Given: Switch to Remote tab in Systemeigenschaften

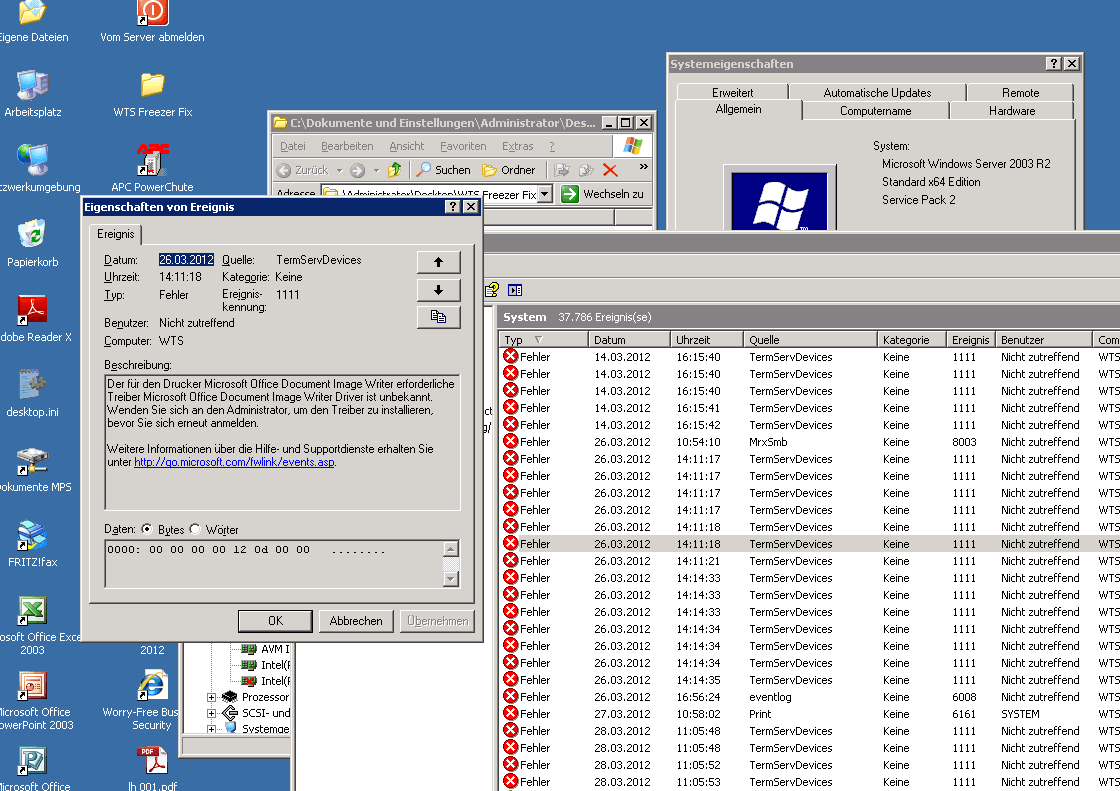Looking at the screenshot, I should pos(1020,93).
